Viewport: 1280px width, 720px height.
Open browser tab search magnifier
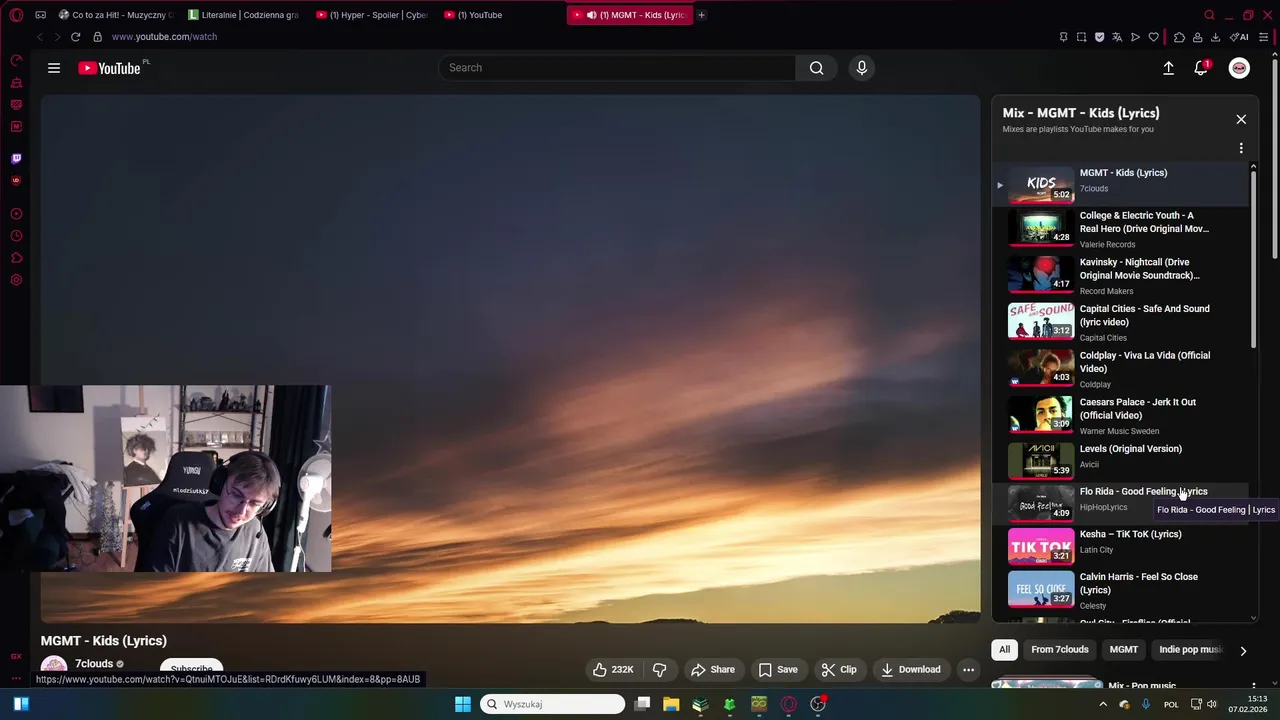pyautogui.click(x=1209, y=15)
